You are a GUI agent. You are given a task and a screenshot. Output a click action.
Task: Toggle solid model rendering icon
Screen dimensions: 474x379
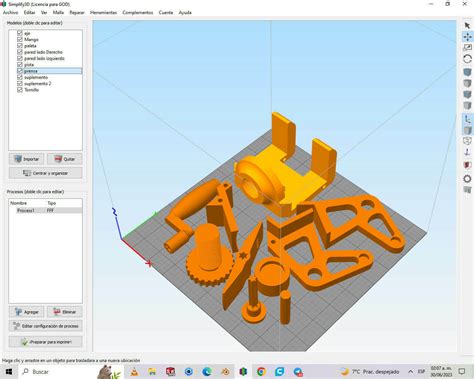click(x=467, y=130)
